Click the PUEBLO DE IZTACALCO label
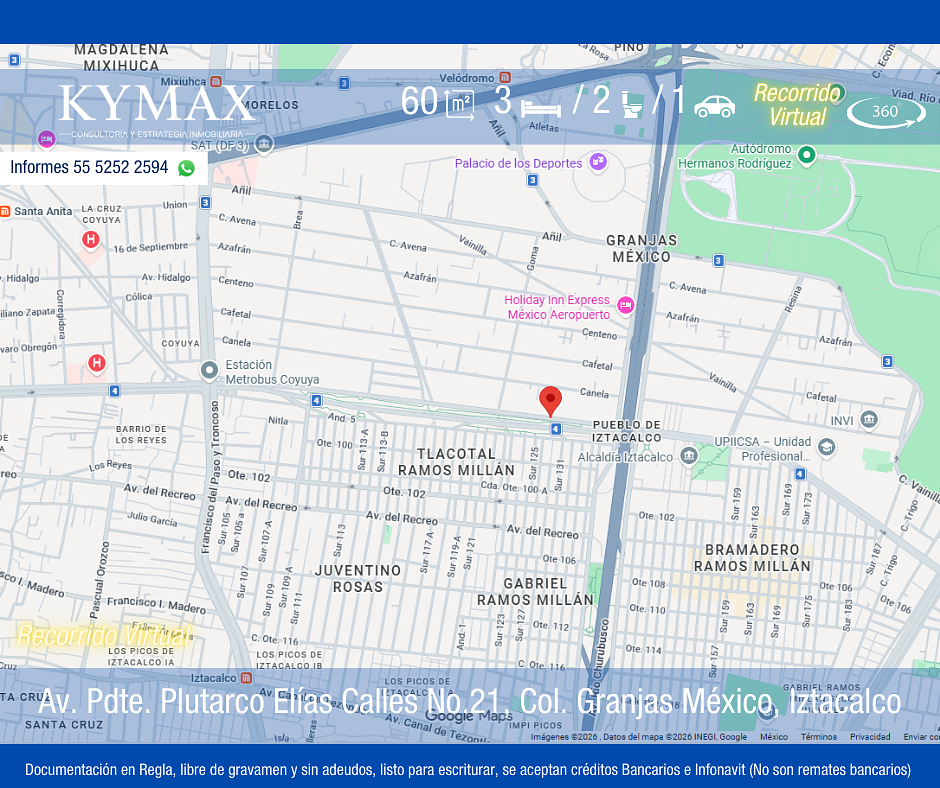Viewport: 940px width, 788px height. (626, 431)
